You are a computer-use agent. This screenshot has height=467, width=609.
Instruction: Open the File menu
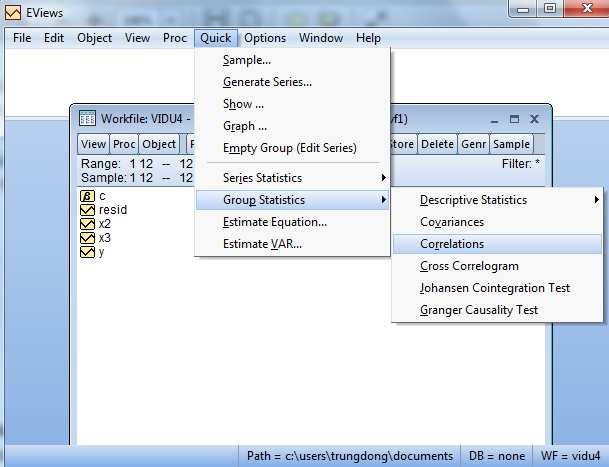coord(22,38)
